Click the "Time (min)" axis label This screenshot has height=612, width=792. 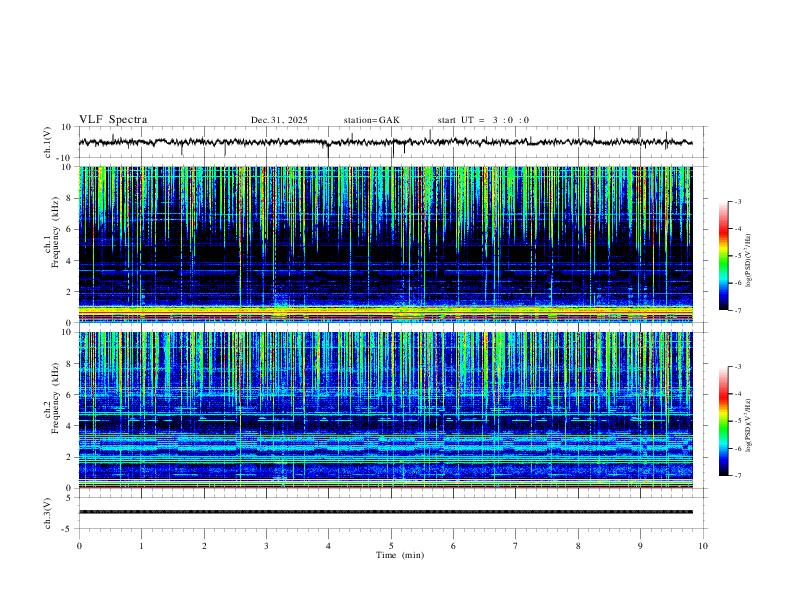pos(400,555)
